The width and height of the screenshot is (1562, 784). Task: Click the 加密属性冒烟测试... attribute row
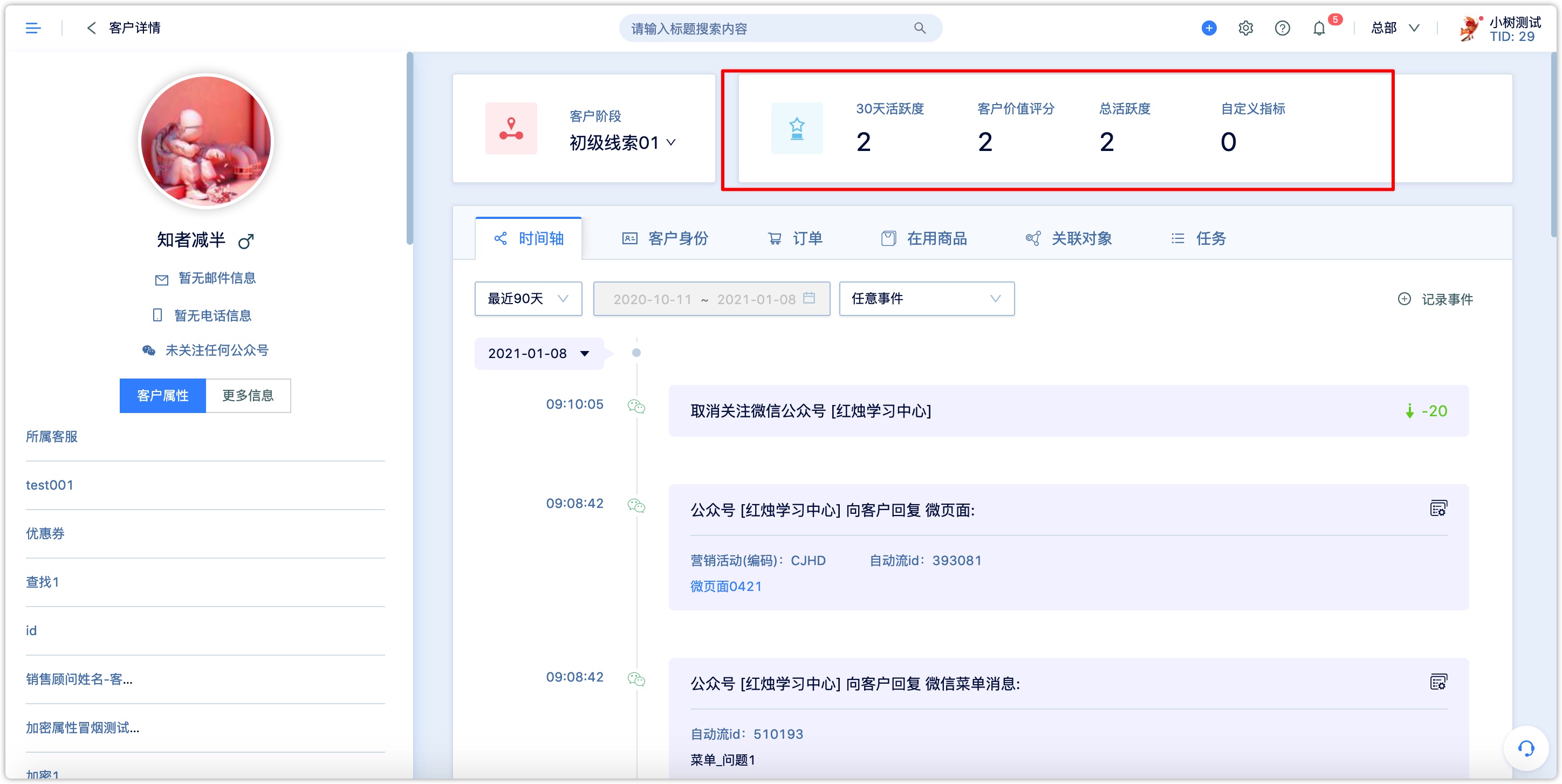[x=205, y=727]
